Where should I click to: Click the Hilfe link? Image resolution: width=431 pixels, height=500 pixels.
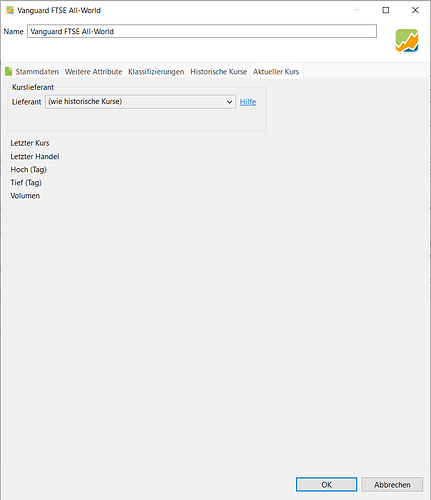pos(248,102)
